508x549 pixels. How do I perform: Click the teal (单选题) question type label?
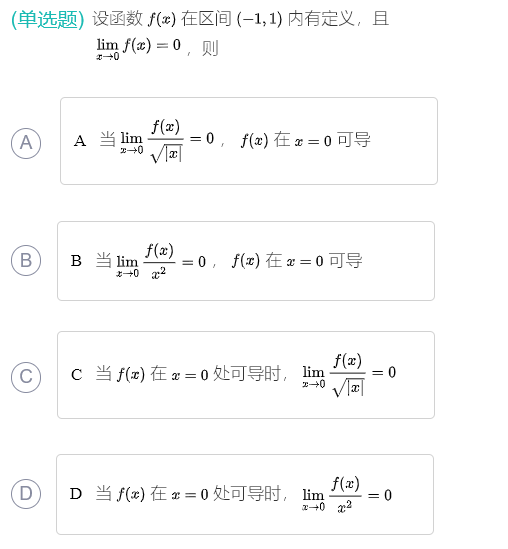[48, 19]
